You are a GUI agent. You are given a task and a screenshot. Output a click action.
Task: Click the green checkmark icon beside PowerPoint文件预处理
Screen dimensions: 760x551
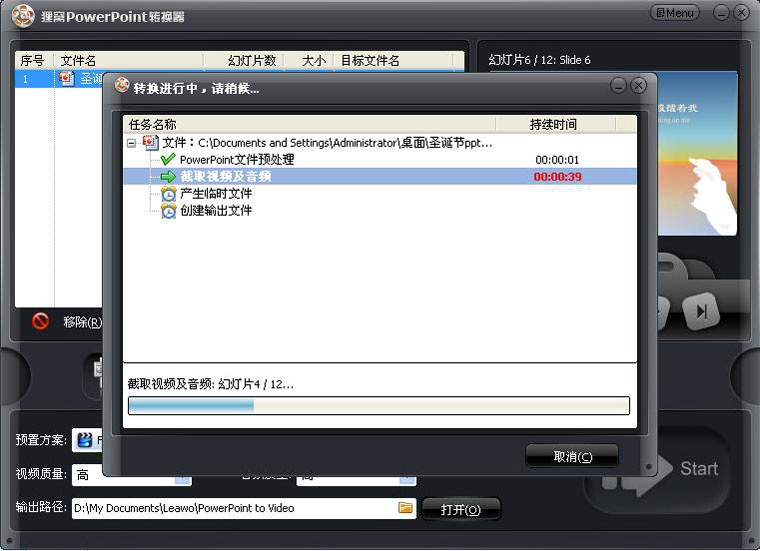click(x=168, y=159)
